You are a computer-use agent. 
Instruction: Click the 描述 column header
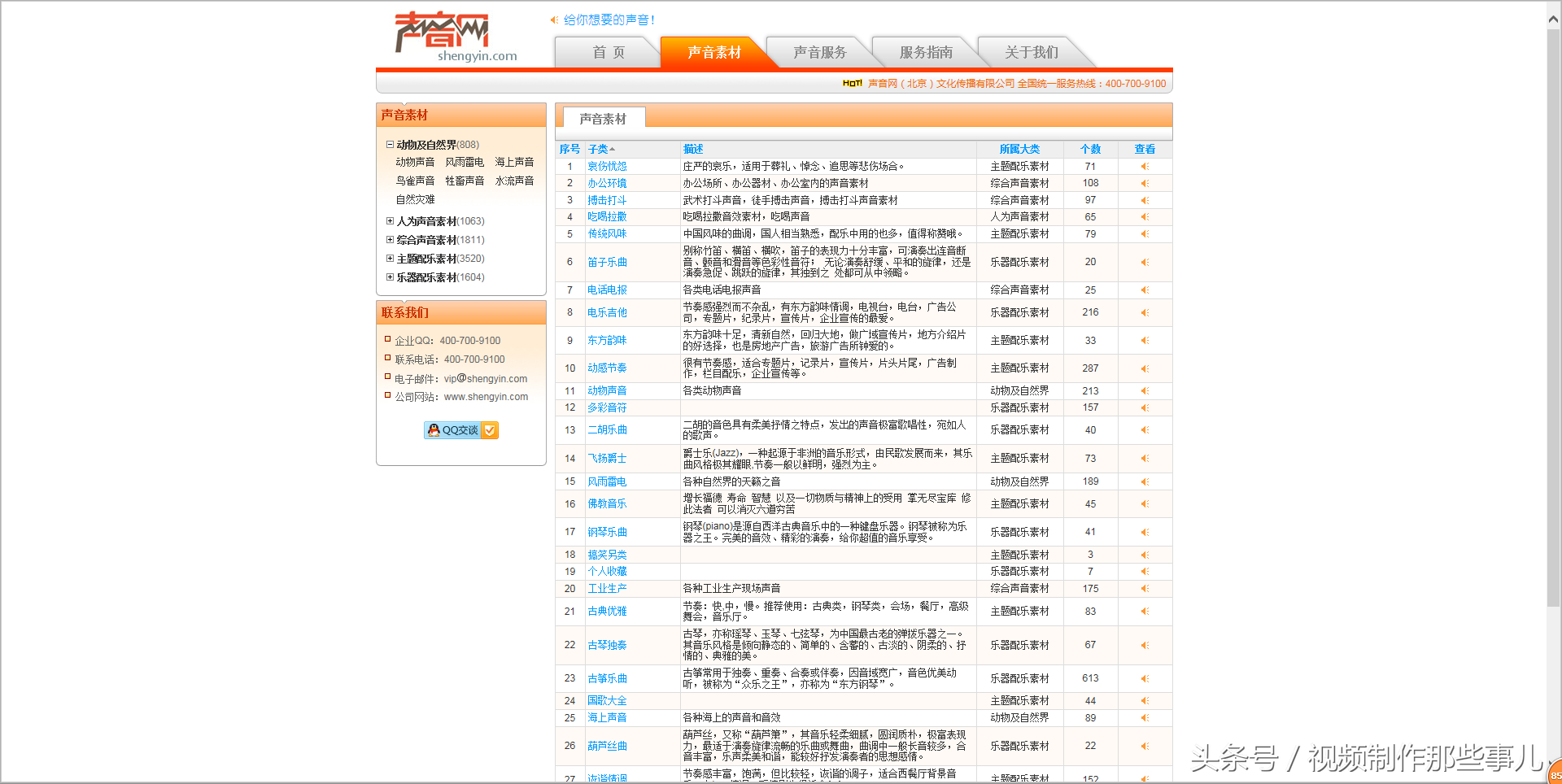[693, 150]
